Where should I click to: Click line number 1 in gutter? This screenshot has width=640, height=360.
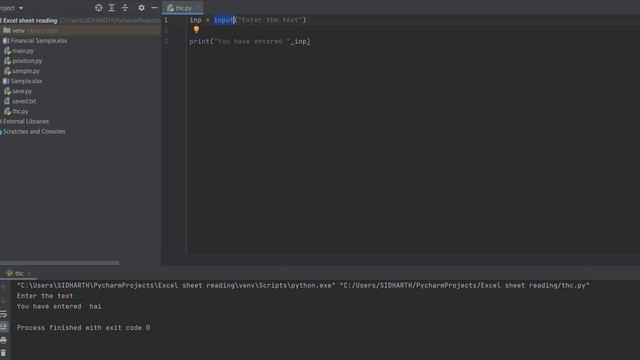[x=166, y=20]
